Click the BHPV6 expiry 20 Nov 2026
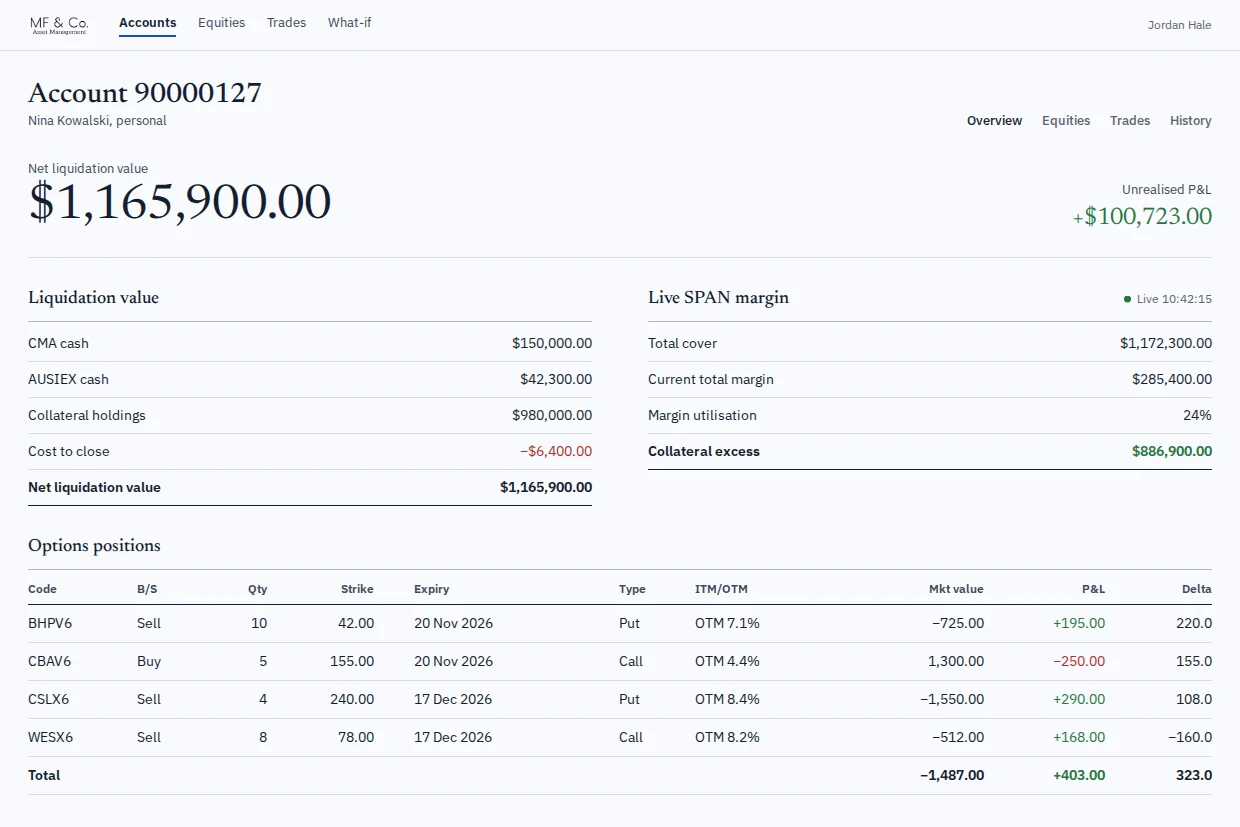This screenshot has height=827, width=1240. [x=453, y=623]
